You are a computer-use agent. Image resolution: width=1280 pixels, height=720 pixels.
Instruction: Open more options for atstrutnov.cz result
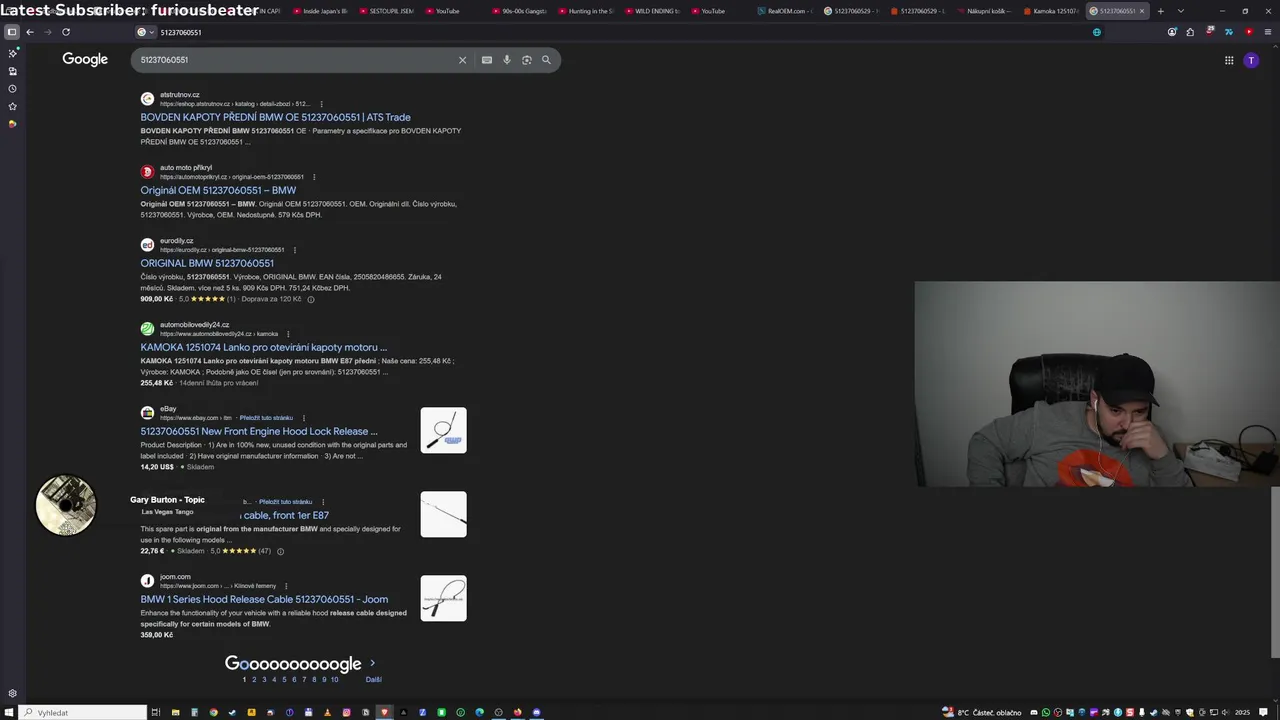pyautogui.click(x=321, y=104)
